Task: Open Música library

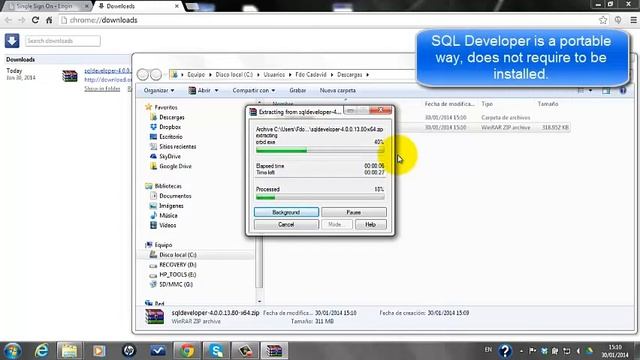Action: coord(168,216)
